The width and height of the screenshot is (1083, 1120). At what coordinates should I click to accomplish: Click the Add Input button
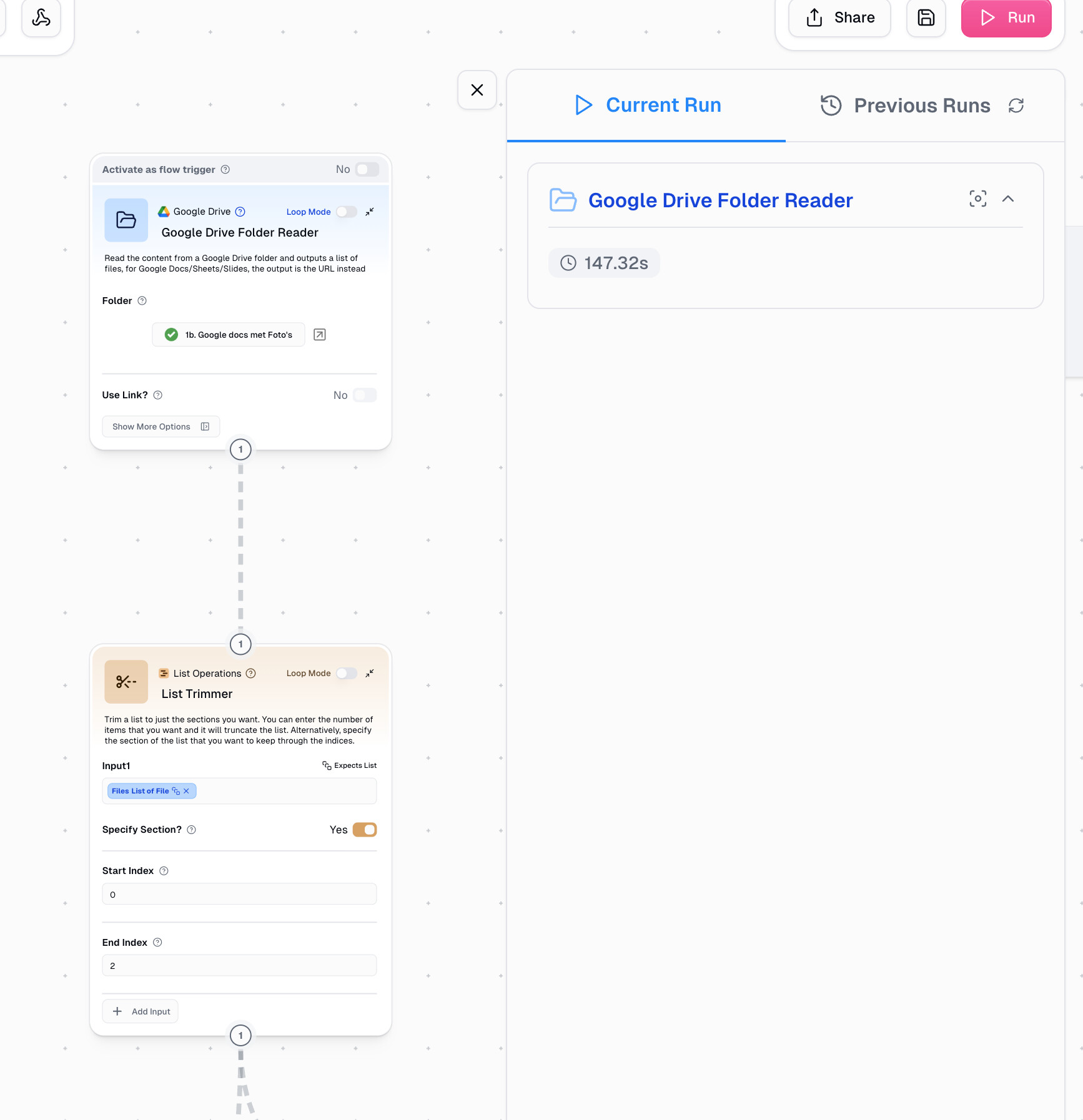click(141, 1011)
